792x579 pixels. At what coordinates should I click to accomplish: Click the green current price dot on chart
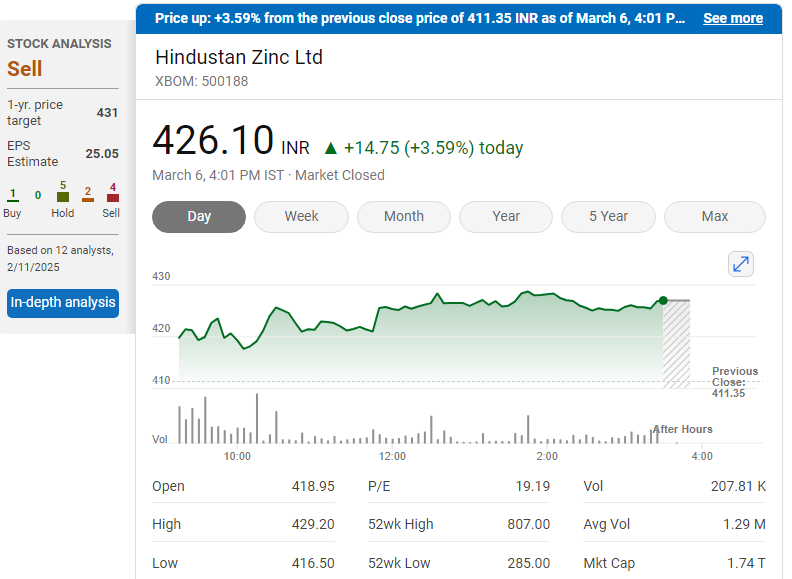pyautogui.click(x=662, y=300)
